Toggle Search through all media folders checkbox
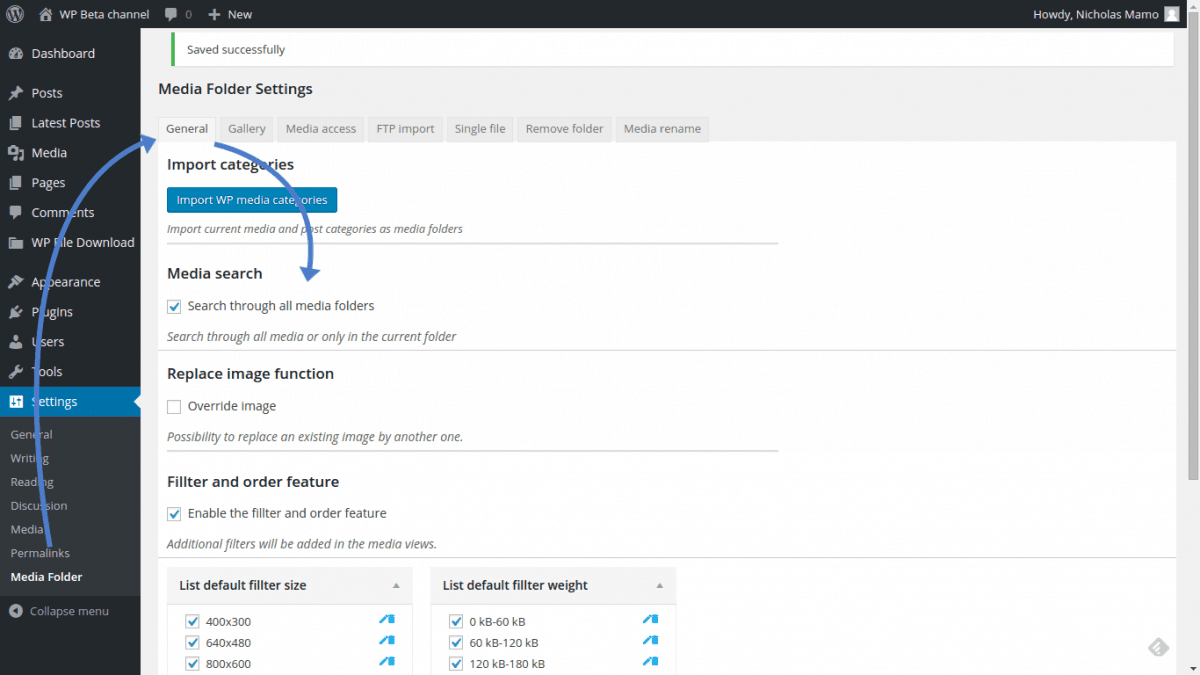The height and width of the screenshot is (675, 1200). pyautogui.click(x=174, y=306)
